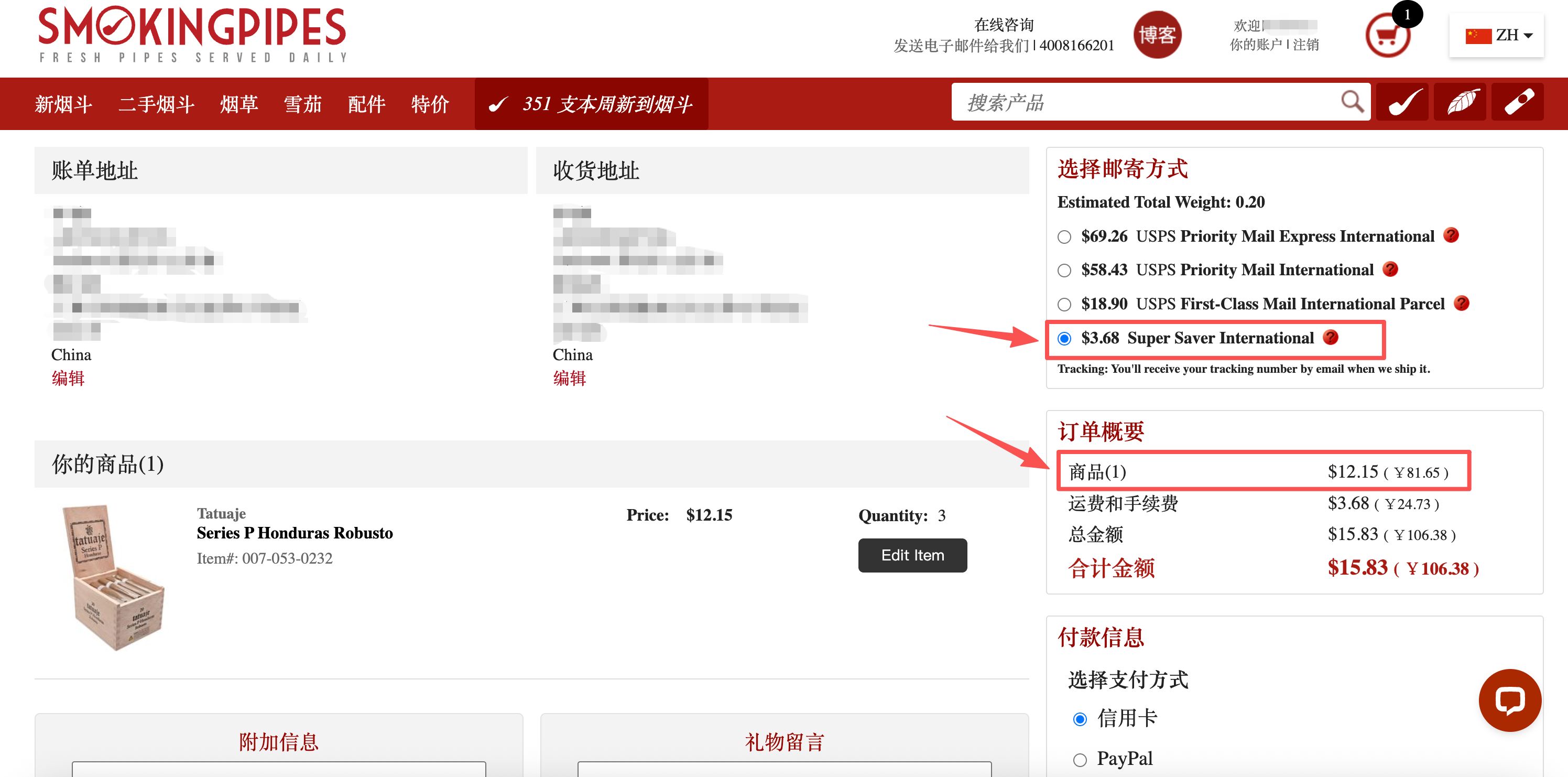Open 351 支本周新到烟斗 link
This screenshot has height=777, width=1568.
591,103
